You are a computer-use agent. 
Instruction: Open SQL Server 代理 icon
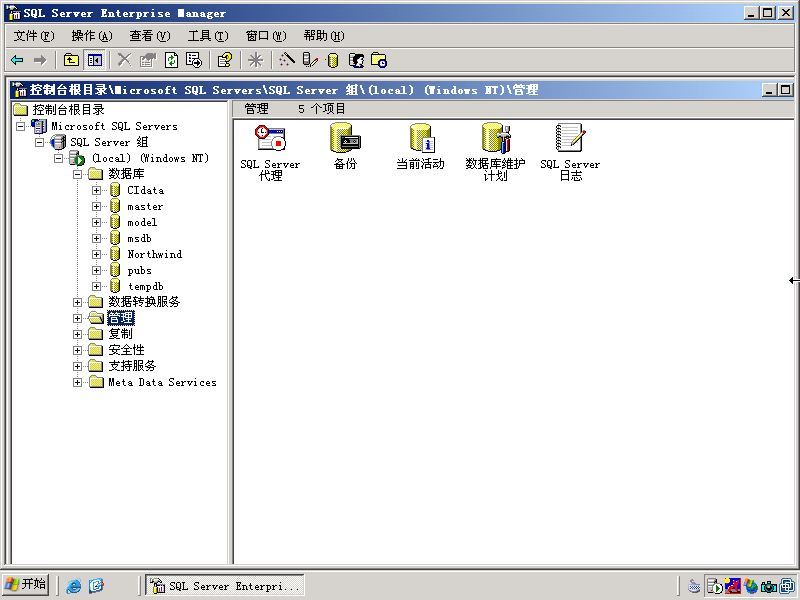pos(270,152)
